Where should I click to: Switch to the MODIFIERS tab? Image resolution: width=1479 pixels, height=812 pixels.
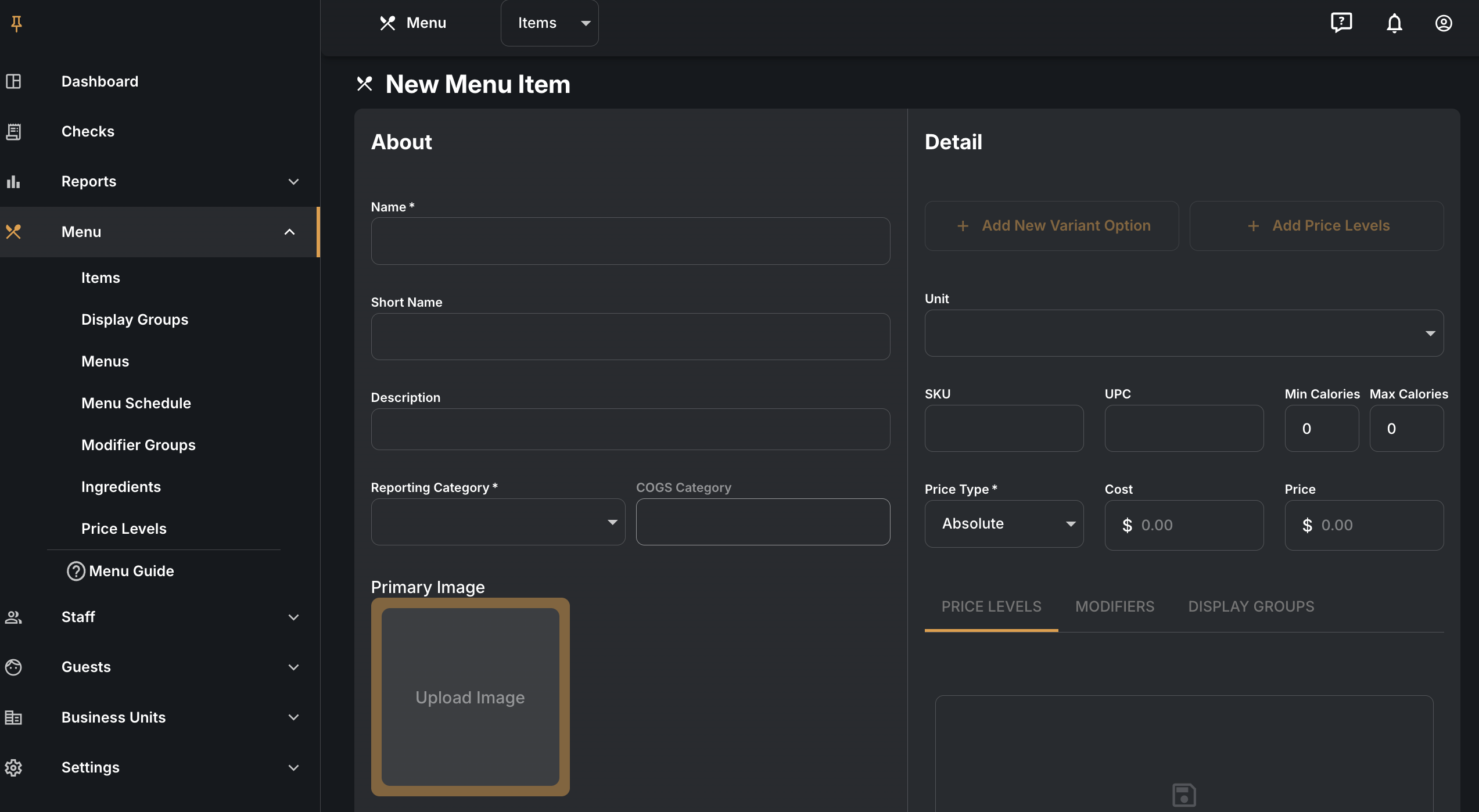[x=1115, y=606]
